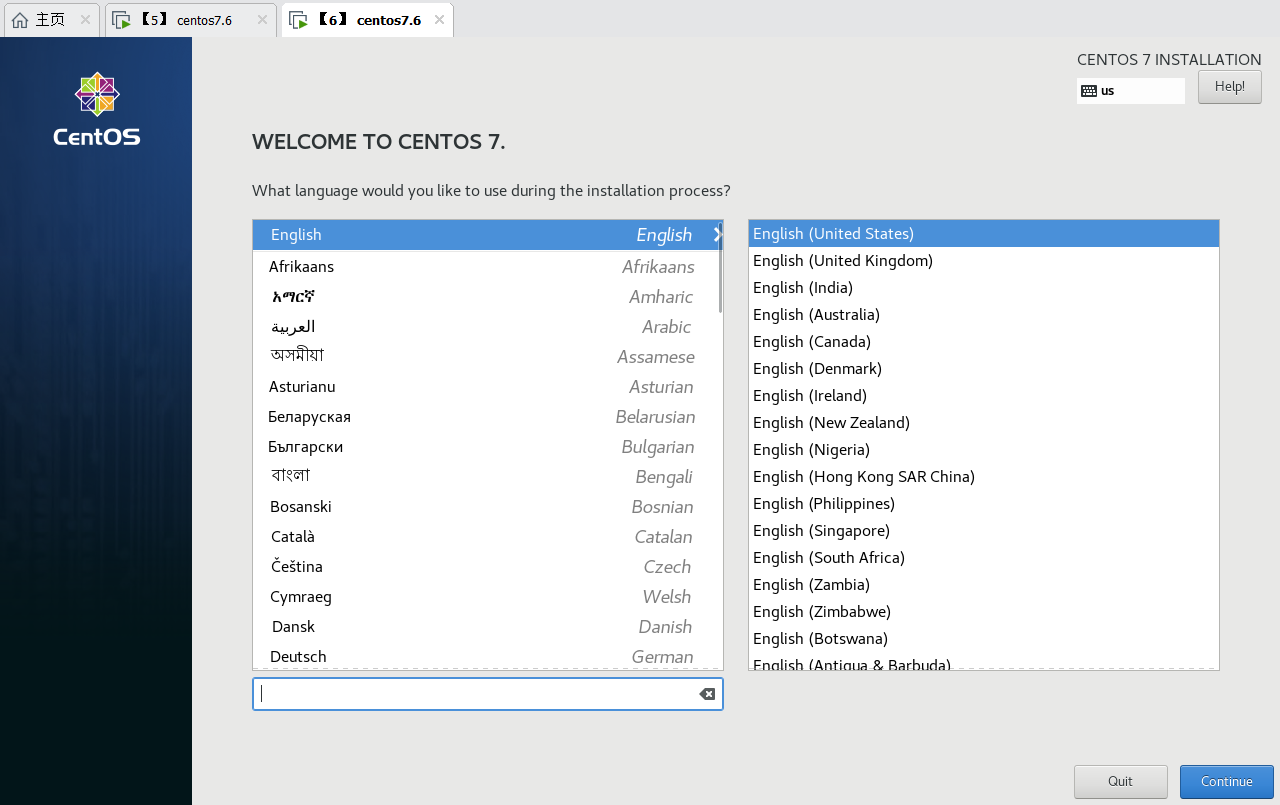This screenshot has height=805, width=1280.
Task: Click the arrow beside the selected English language row
Action: [x=718, y=235]
